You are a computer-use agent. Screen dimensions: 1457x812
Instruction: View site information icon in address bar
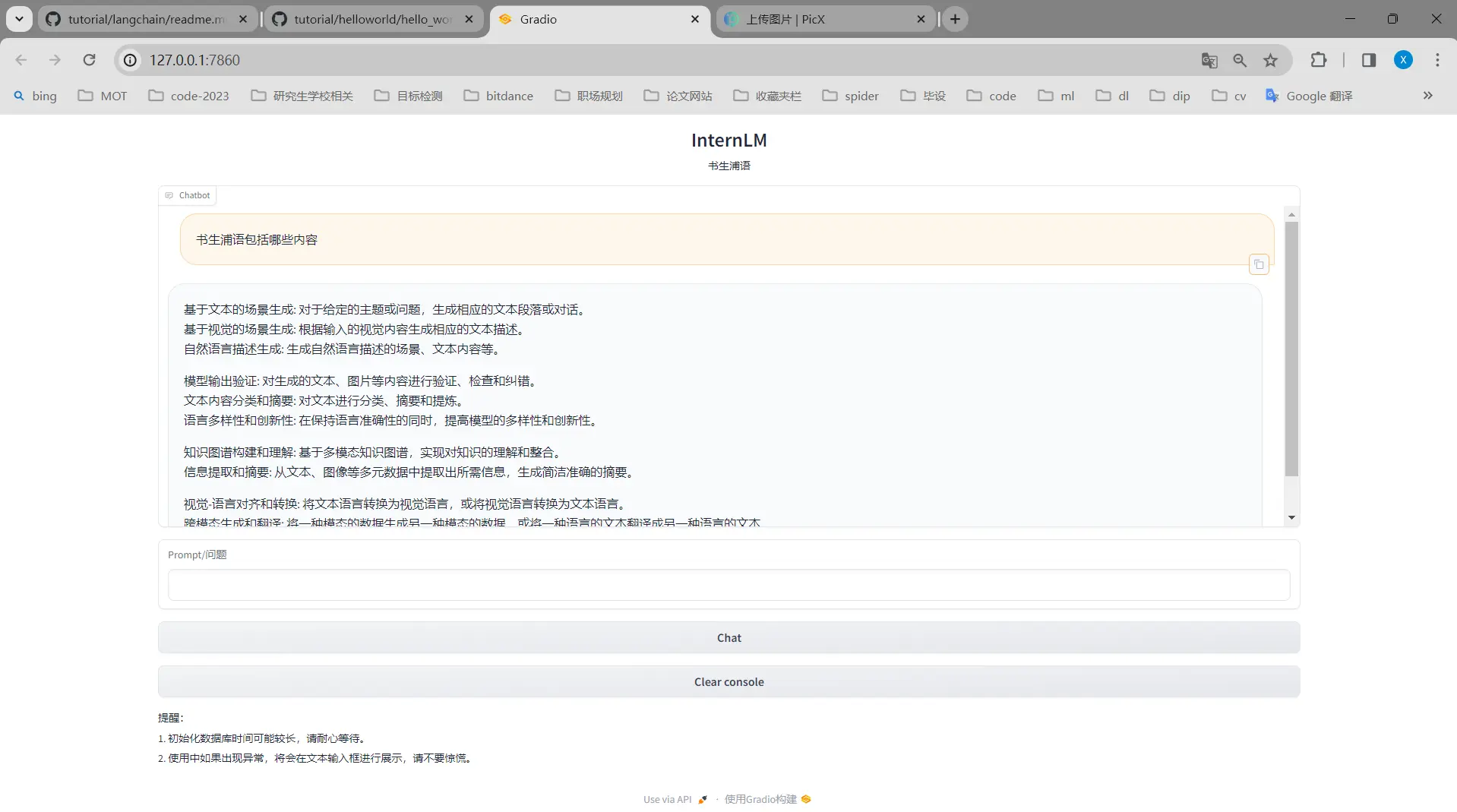click(x=131, y=60)
